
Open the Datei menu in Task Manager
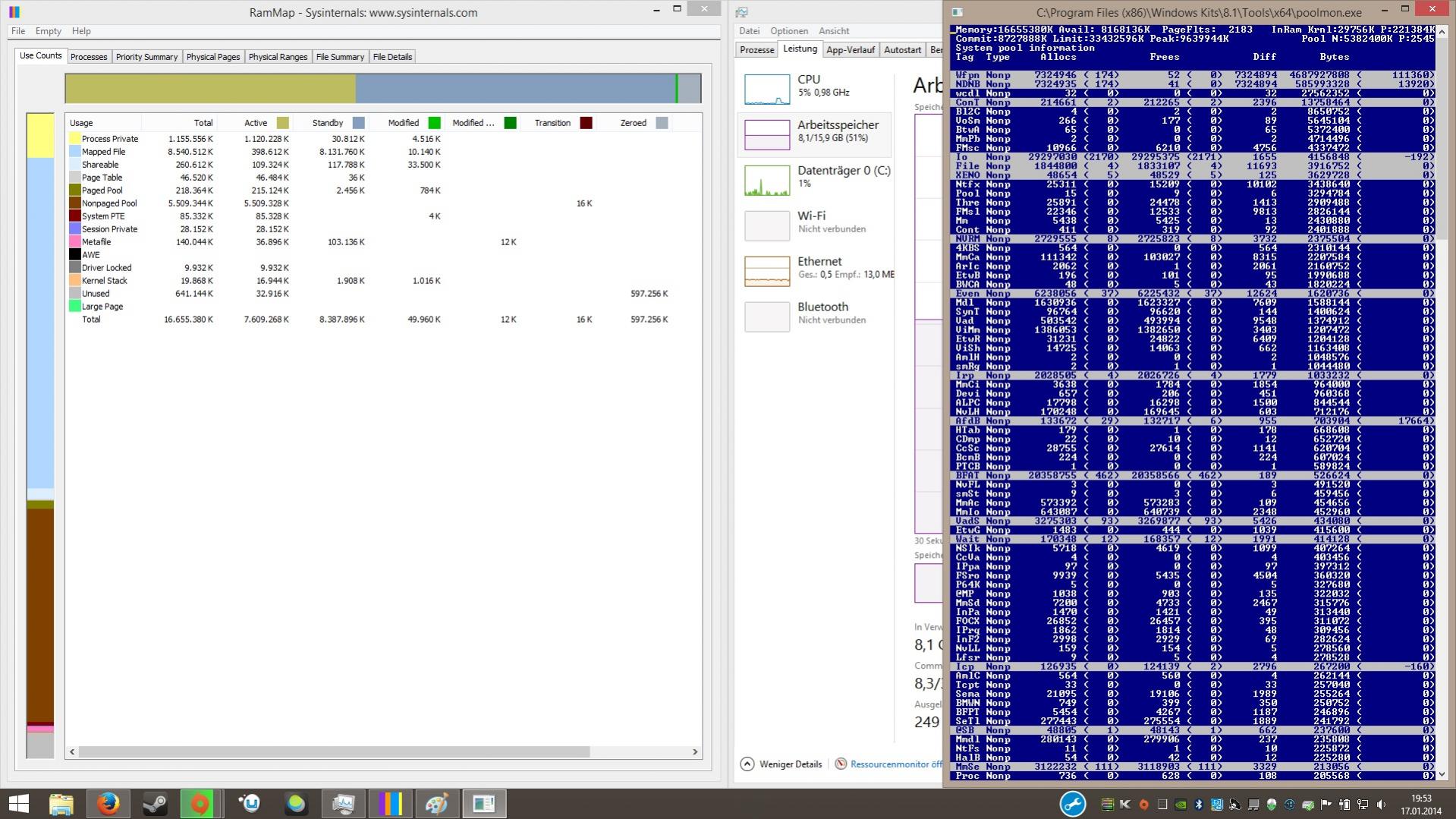tap(750, 31)
